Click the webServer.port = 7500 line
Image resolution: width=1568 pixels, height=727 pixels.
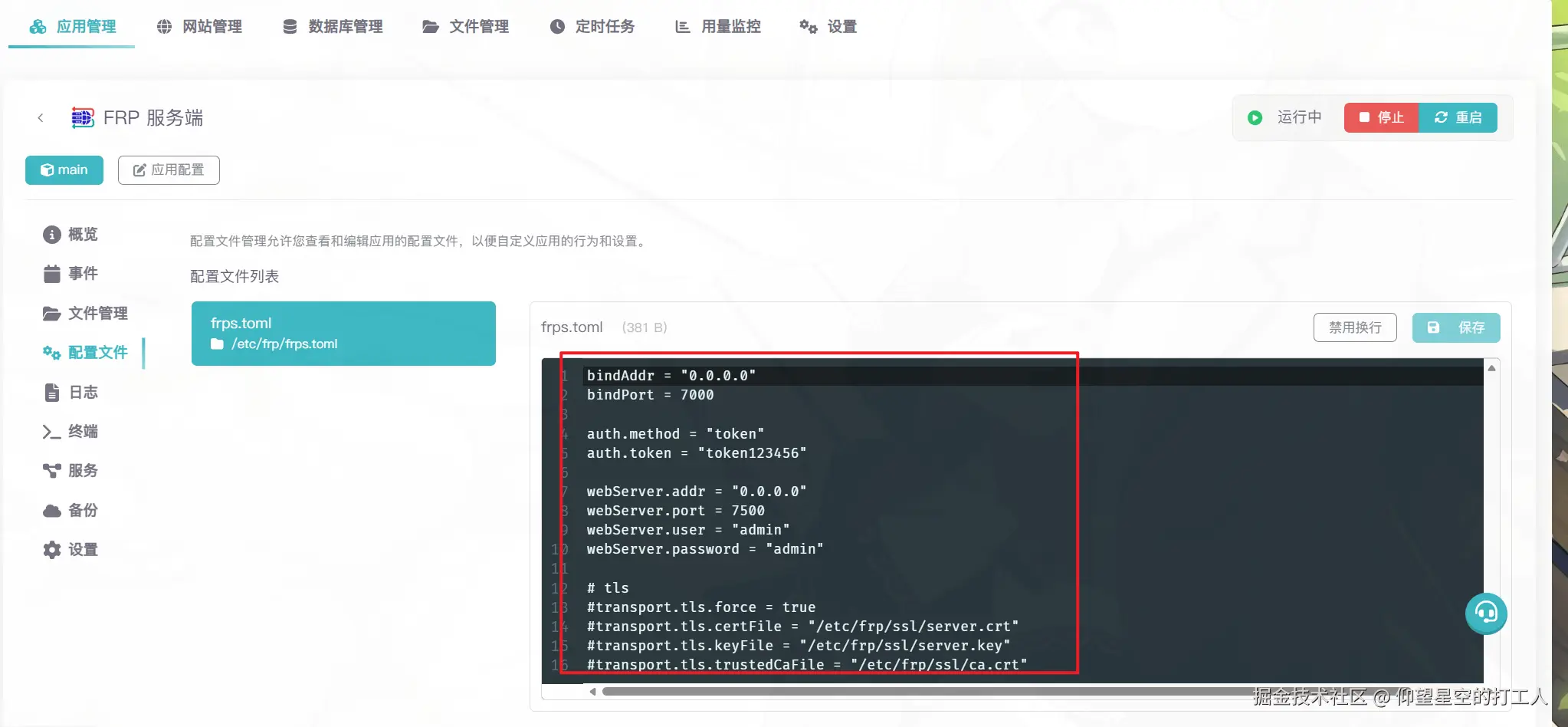(x=675, y=511)
